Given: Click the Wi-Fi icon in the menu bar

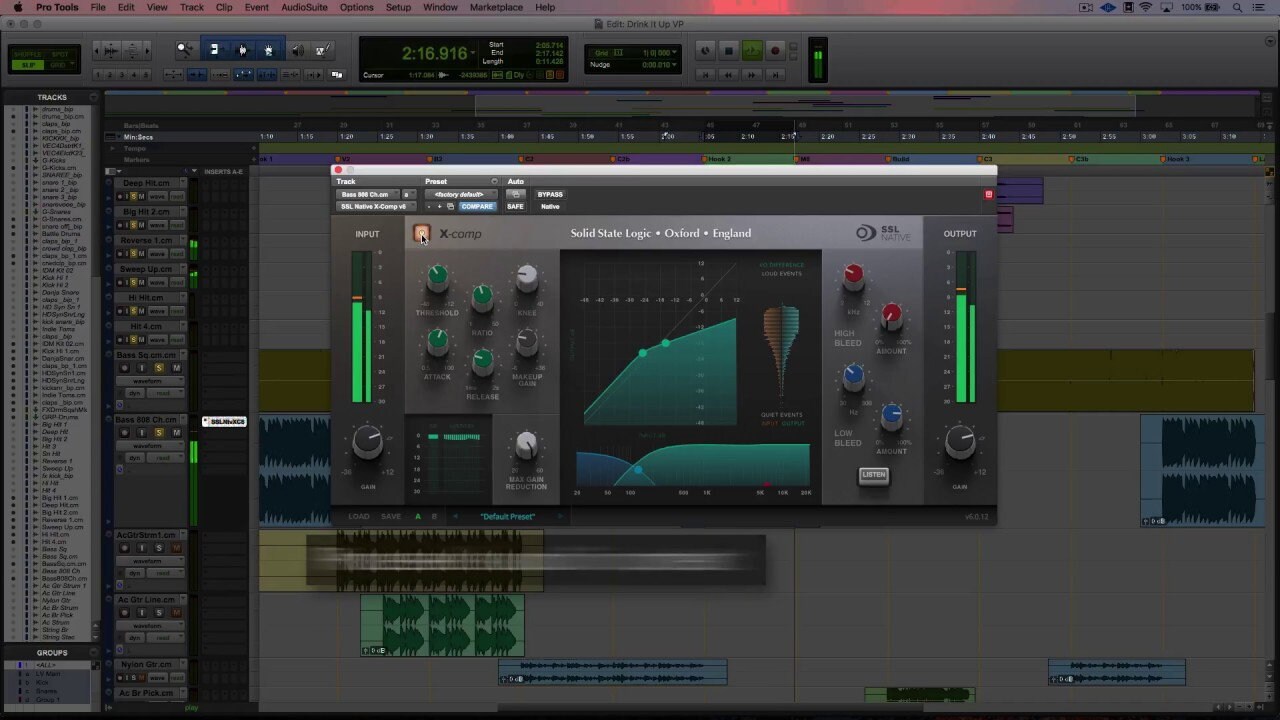Looking at the screenshot, I should [x=1145, y=7].
